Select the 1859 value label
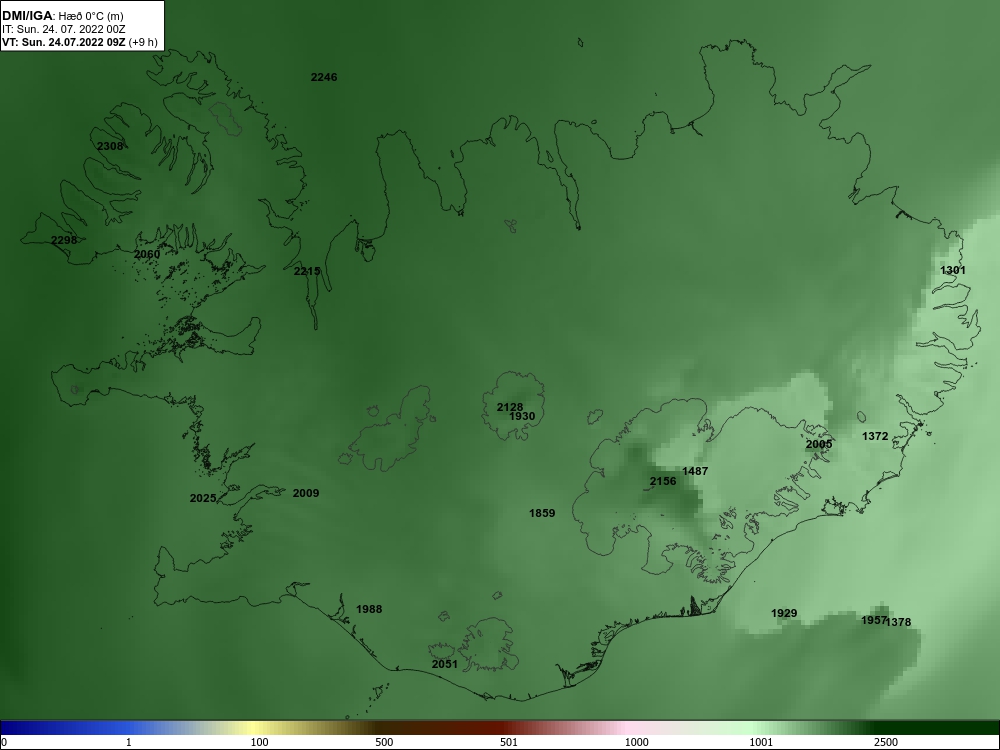This screenshot has height=750, width=1000. (542, 513)
